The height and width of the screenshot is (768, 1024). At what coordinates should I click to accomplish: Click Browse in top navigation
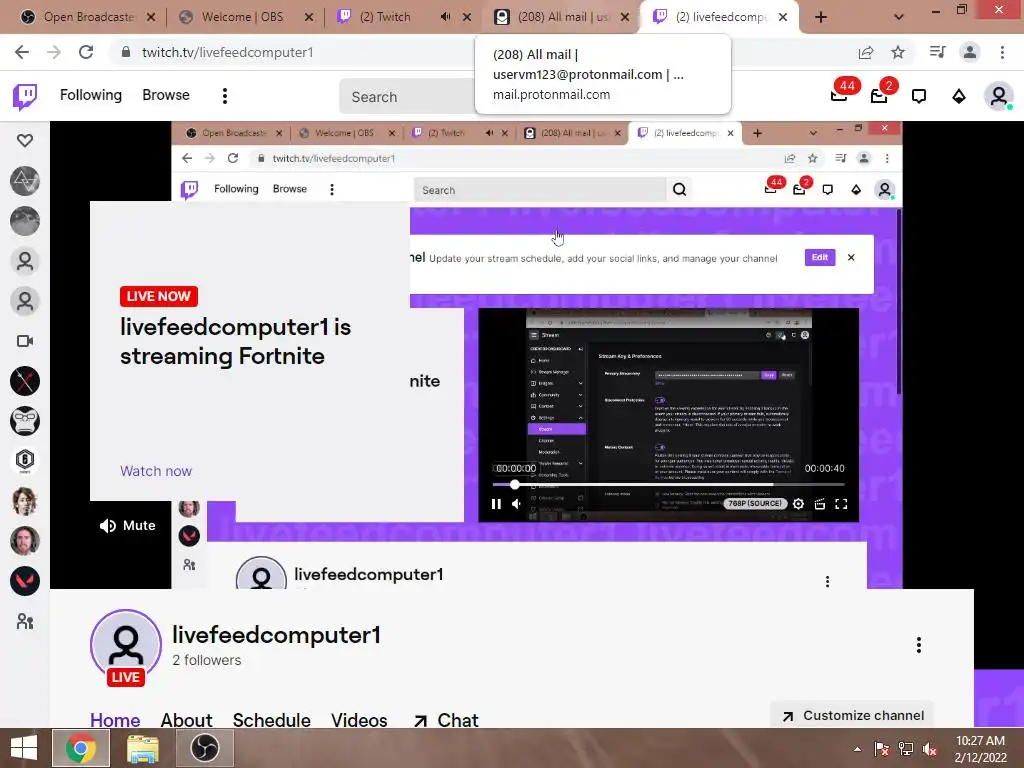[x=166, y=95]
